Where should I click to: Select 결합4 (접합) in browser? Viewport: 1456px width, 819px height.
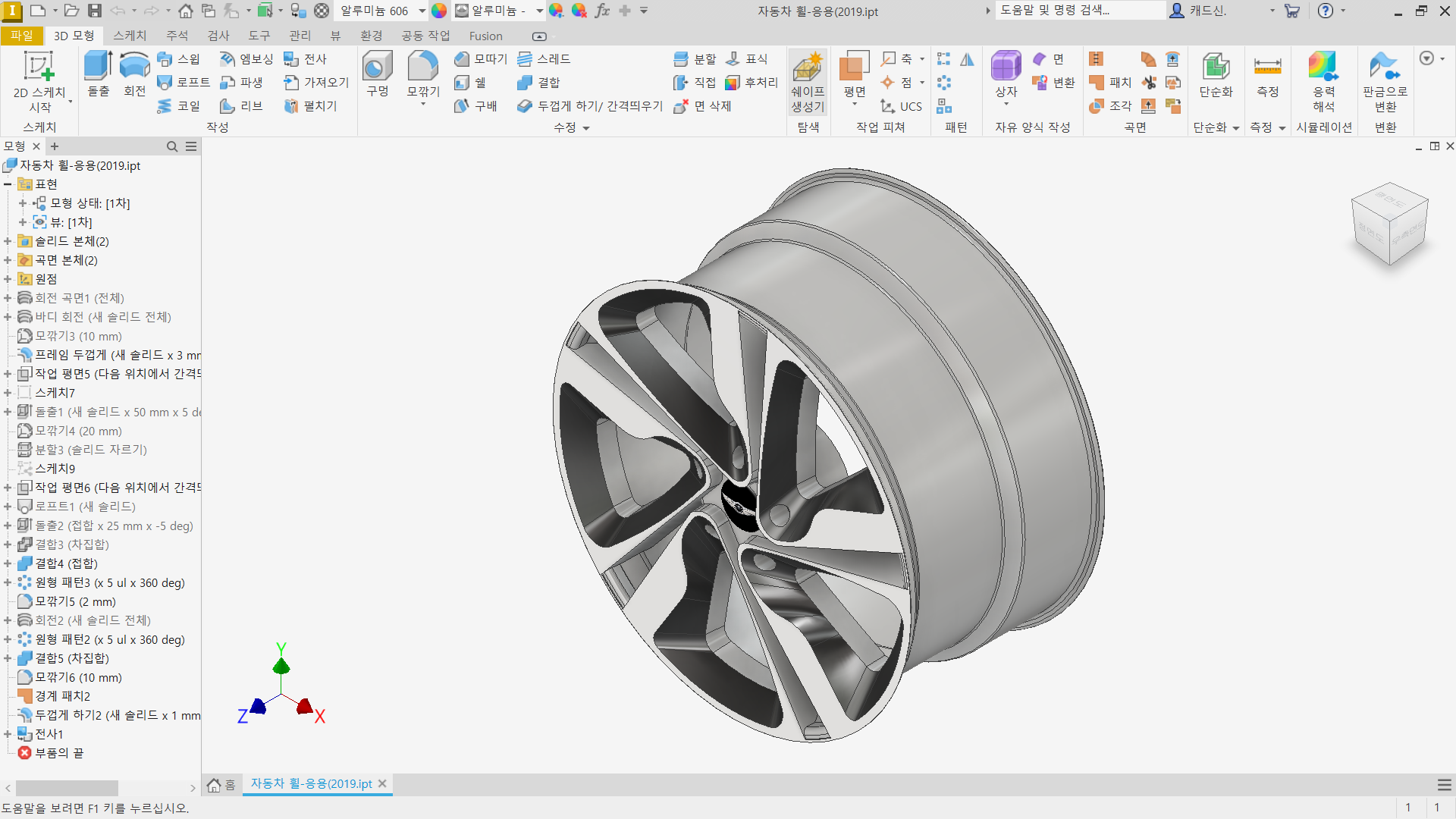[x=58, y=563]
